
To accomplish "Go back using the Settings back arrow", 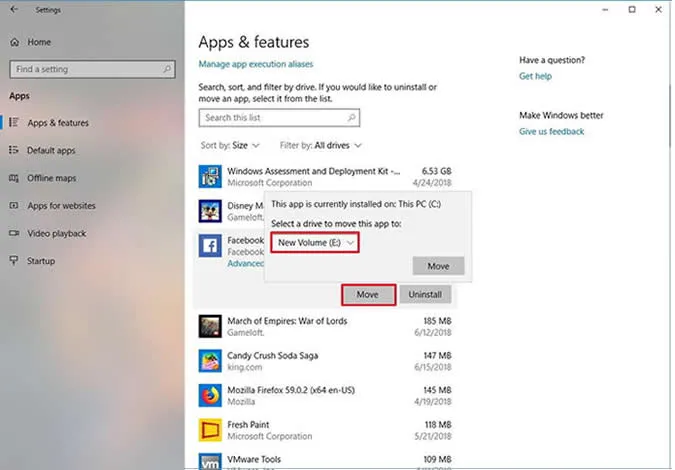I will (14, 9).
